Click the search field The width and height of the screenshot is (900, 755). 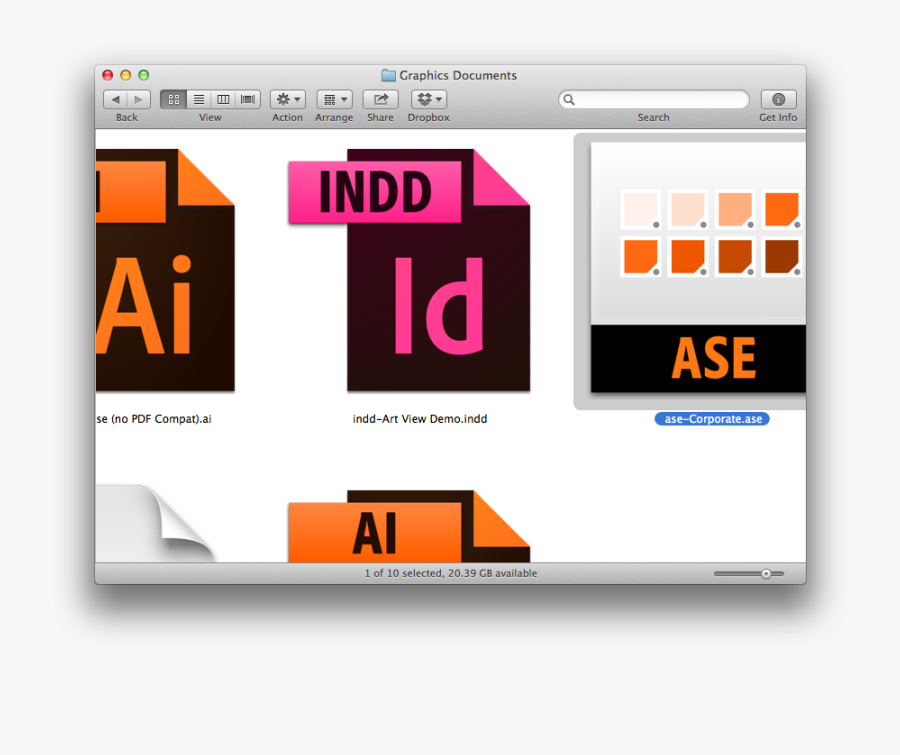coord(653,99)
